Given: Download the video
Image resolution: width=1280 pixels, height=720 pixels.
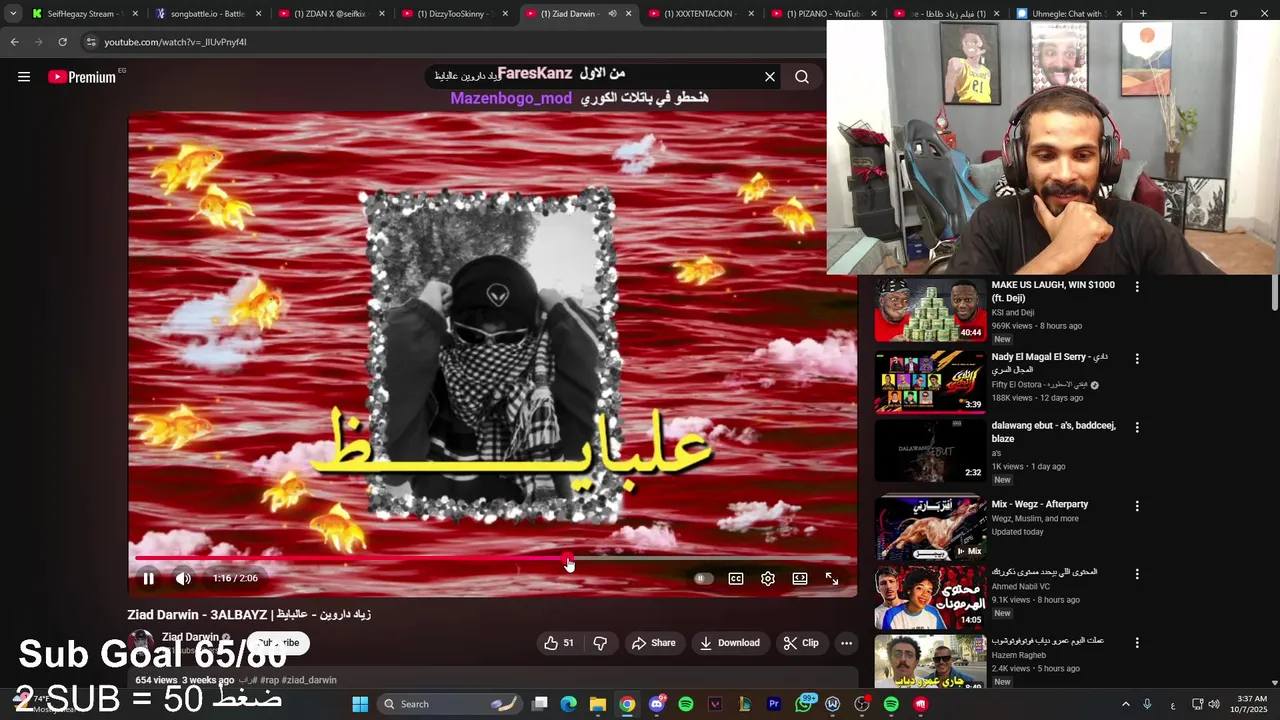Looking at the screenshot, I should coord(729,643).
